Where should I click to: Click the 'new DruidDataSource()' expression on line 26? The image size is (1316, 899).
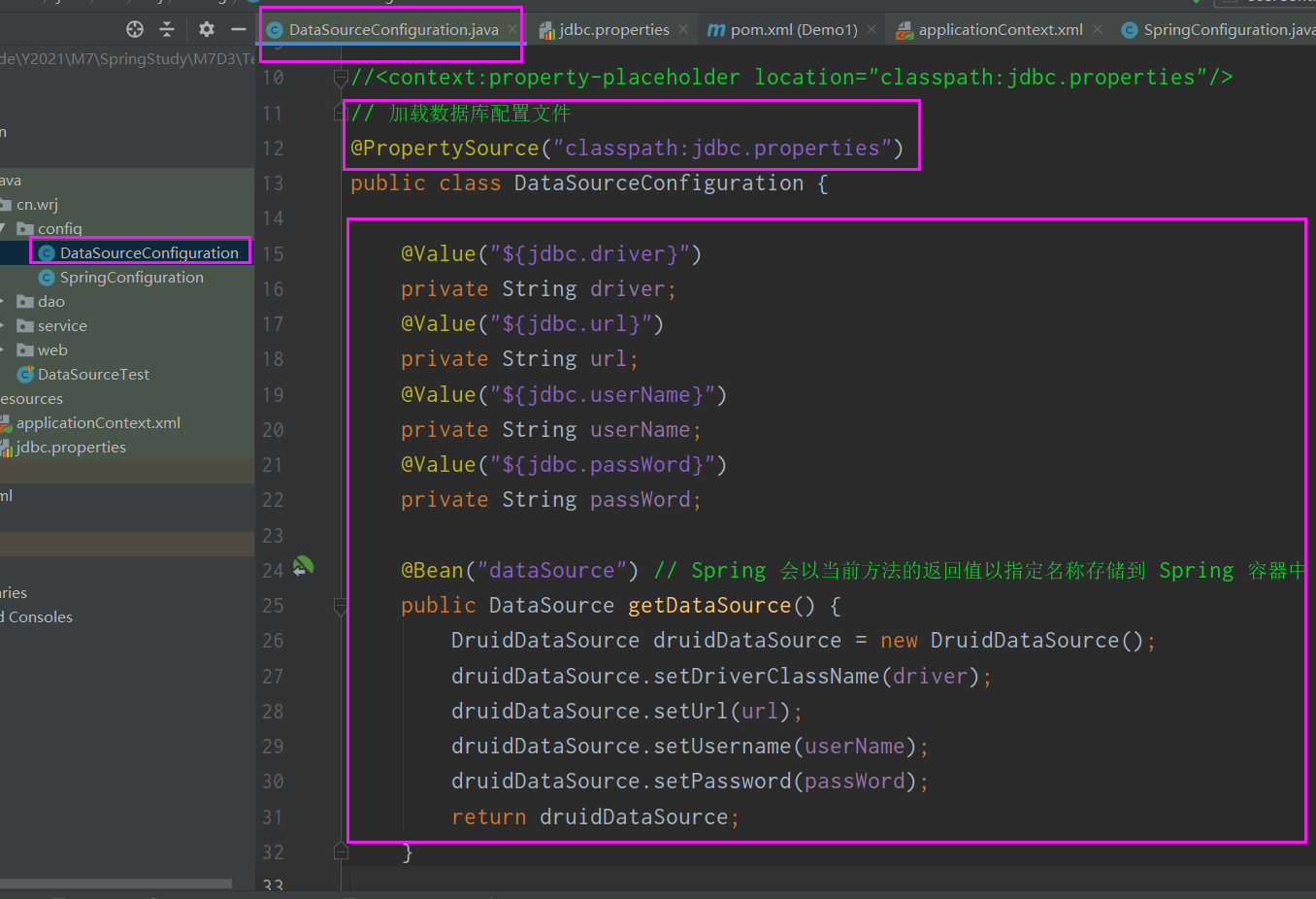1013,641
